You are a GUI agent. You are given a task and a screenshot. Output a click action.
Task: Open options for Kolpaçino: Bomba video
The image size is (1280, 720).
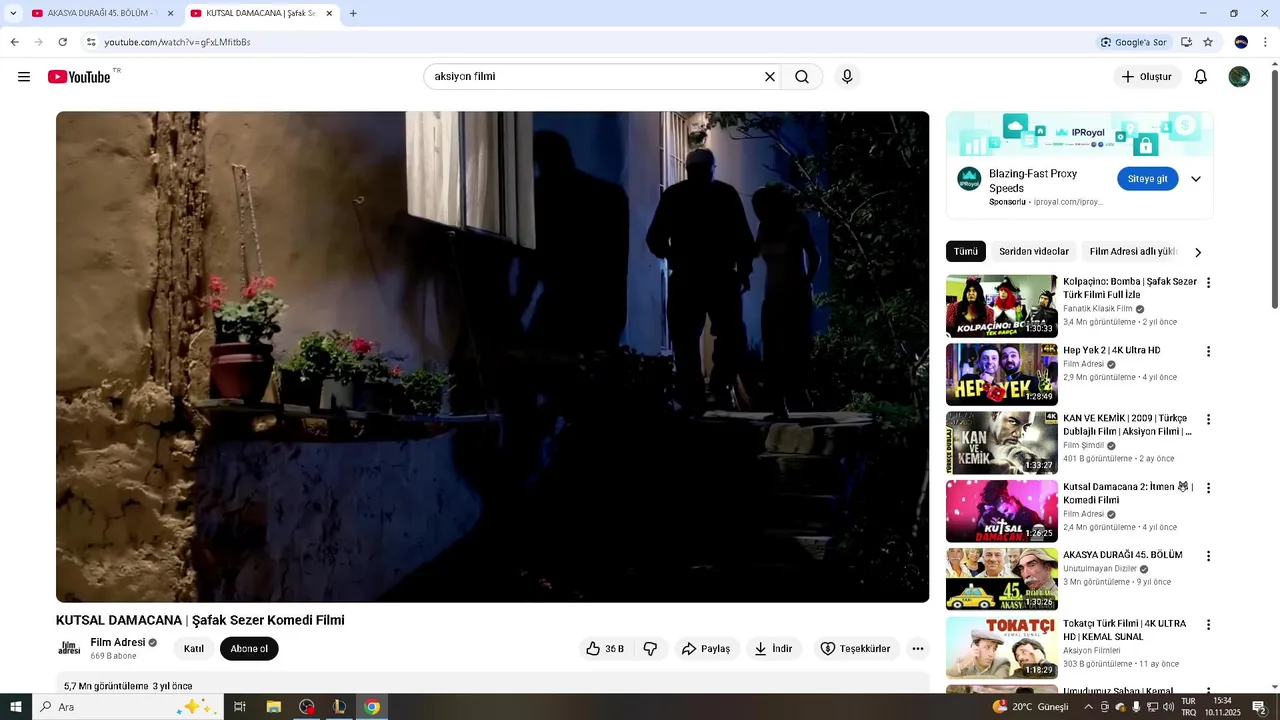click(x=1208, y=283)
